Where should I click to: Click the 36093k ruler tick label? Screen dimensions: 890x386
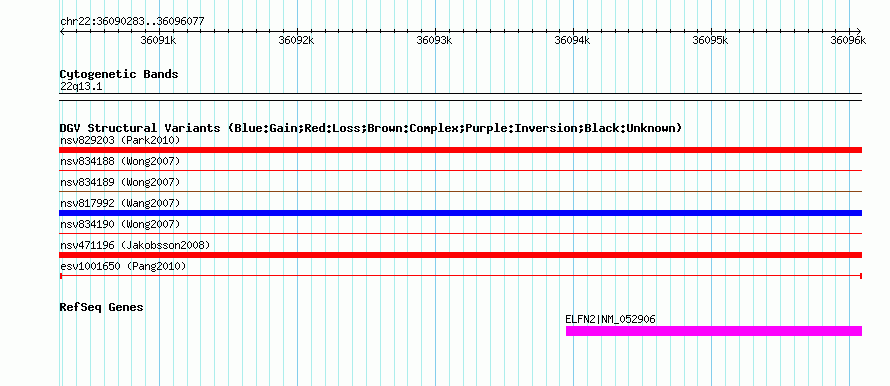tap(434, 40)
